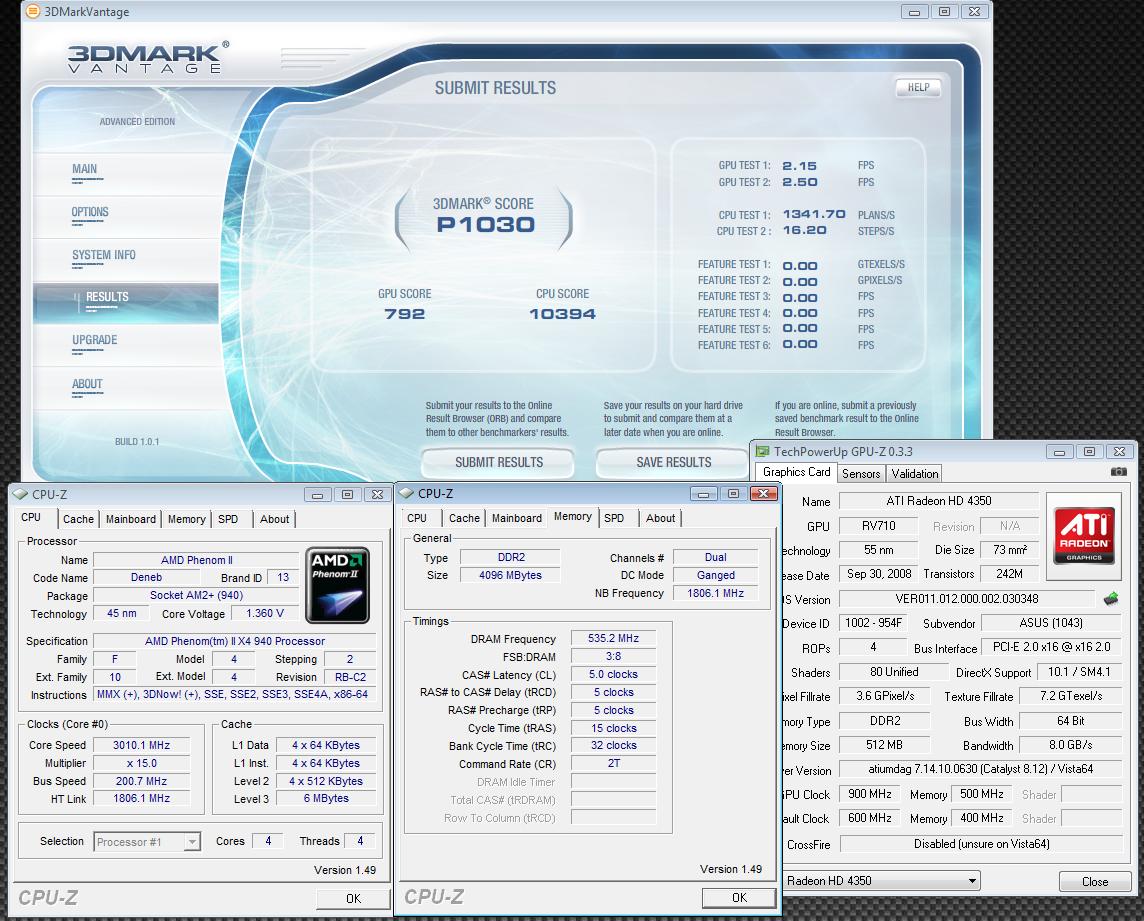1144x921 pixels.
Task: Click the GPU score value 792
Action: click(x=405, y=314)
